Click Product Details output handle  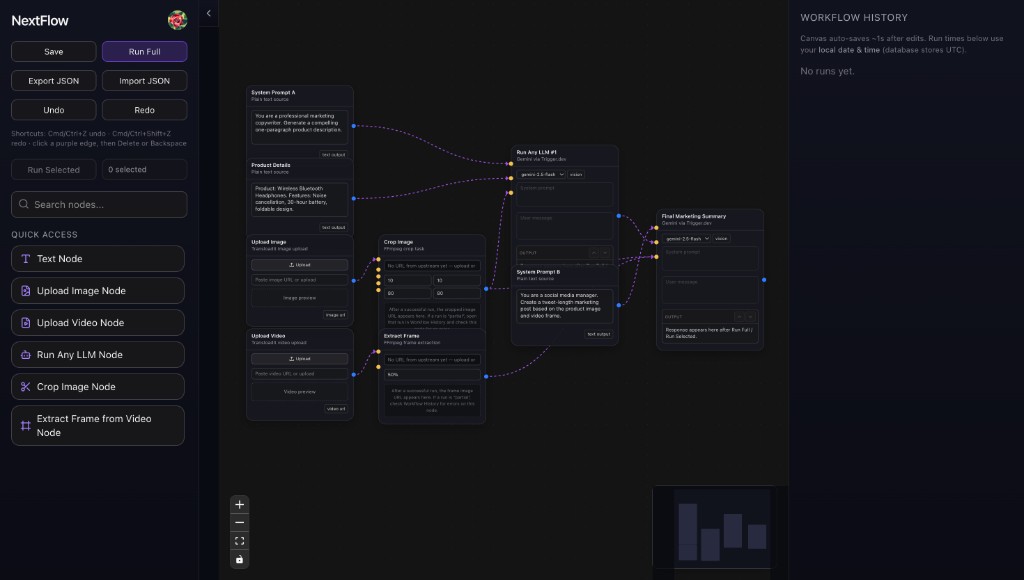point(354,199)
